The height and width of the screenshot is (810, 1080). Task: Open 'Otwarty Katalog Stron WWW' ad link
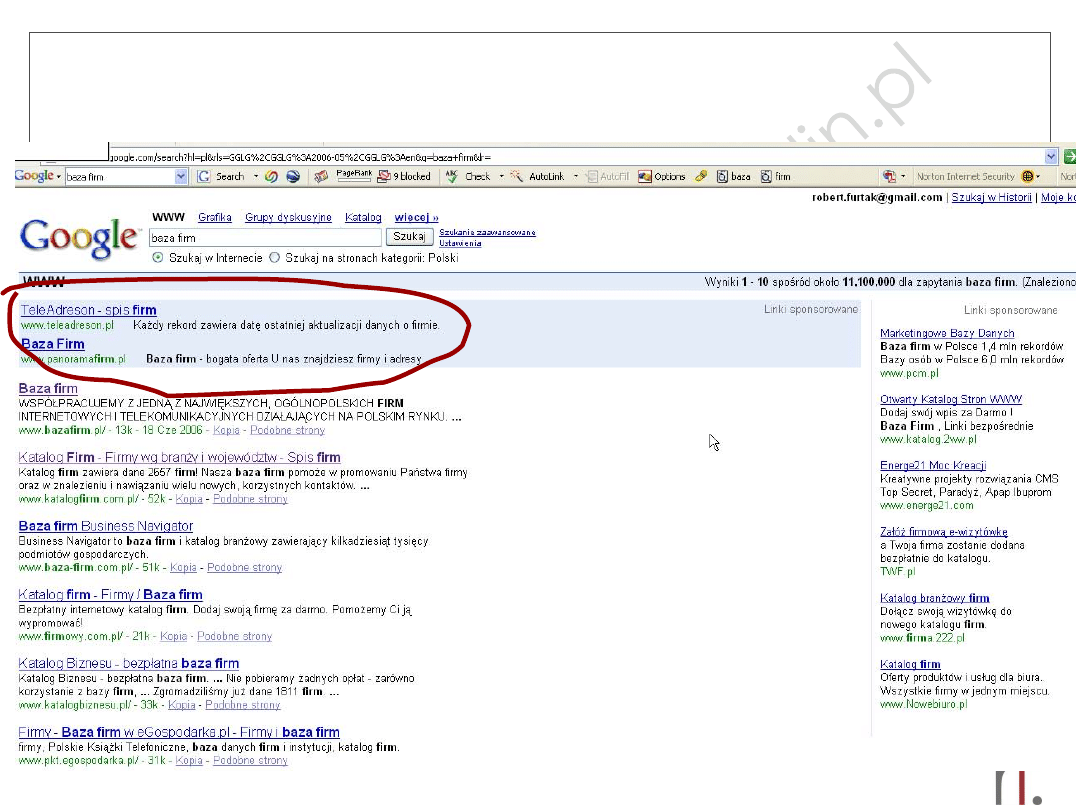[x=951, y=399]
